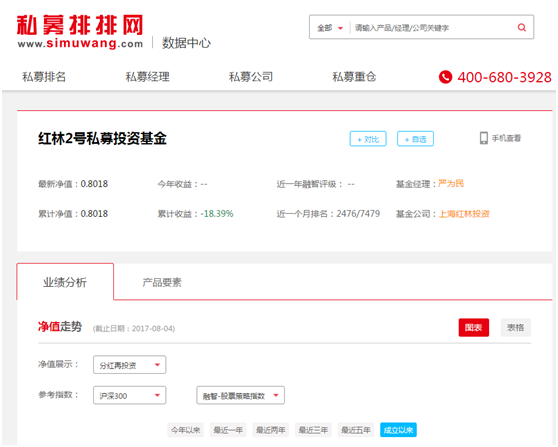Screen dimensions: 558x447
Task: Click the mobile phone view icon
Action: coord(484,138)
